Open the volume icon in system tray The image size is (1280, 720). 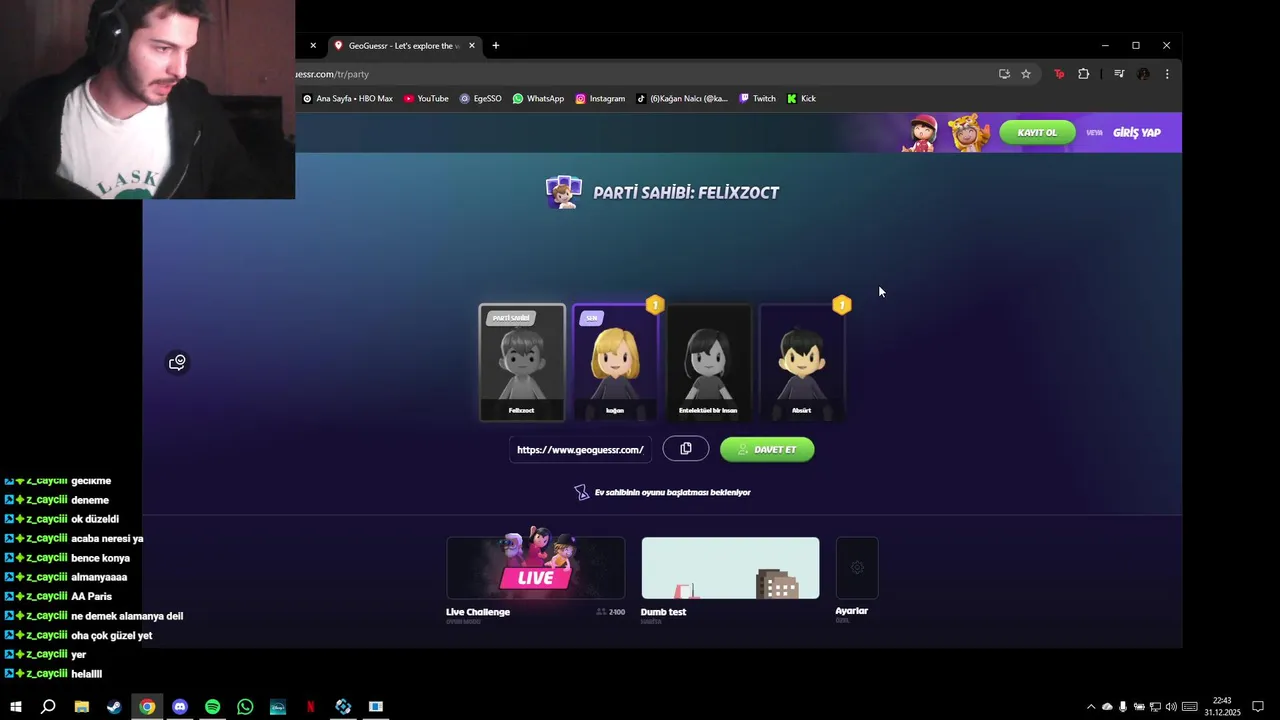pos(1171,707)
